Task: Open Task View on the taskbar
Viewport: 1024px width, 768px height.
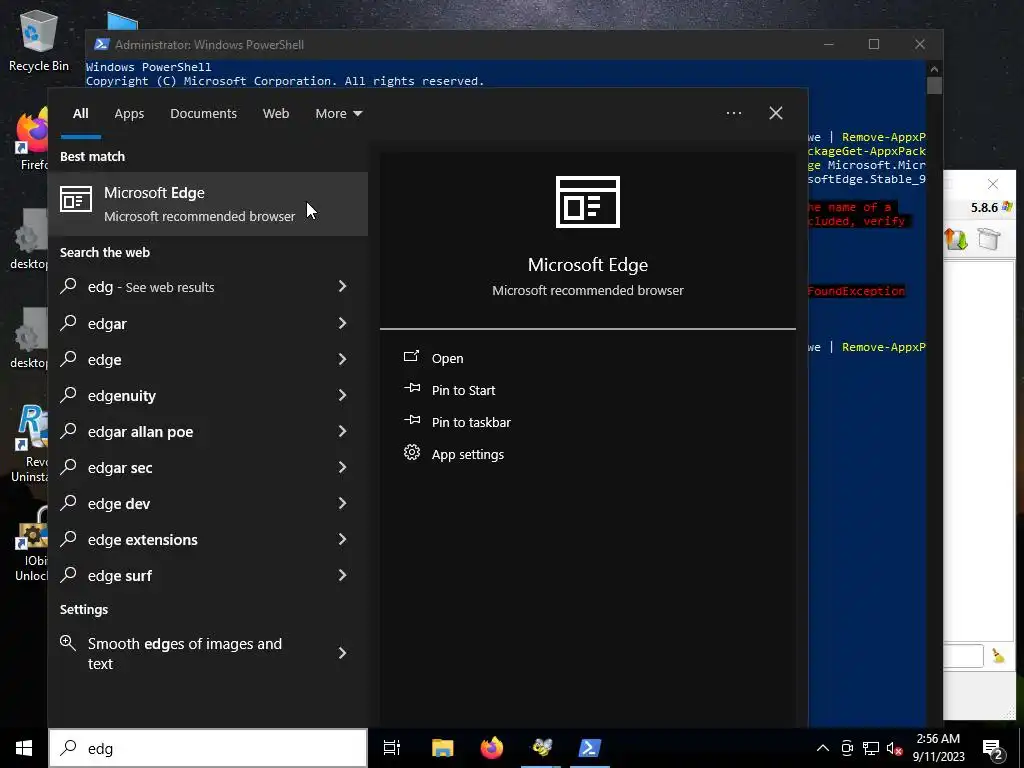Action: (x=392, y=748)
